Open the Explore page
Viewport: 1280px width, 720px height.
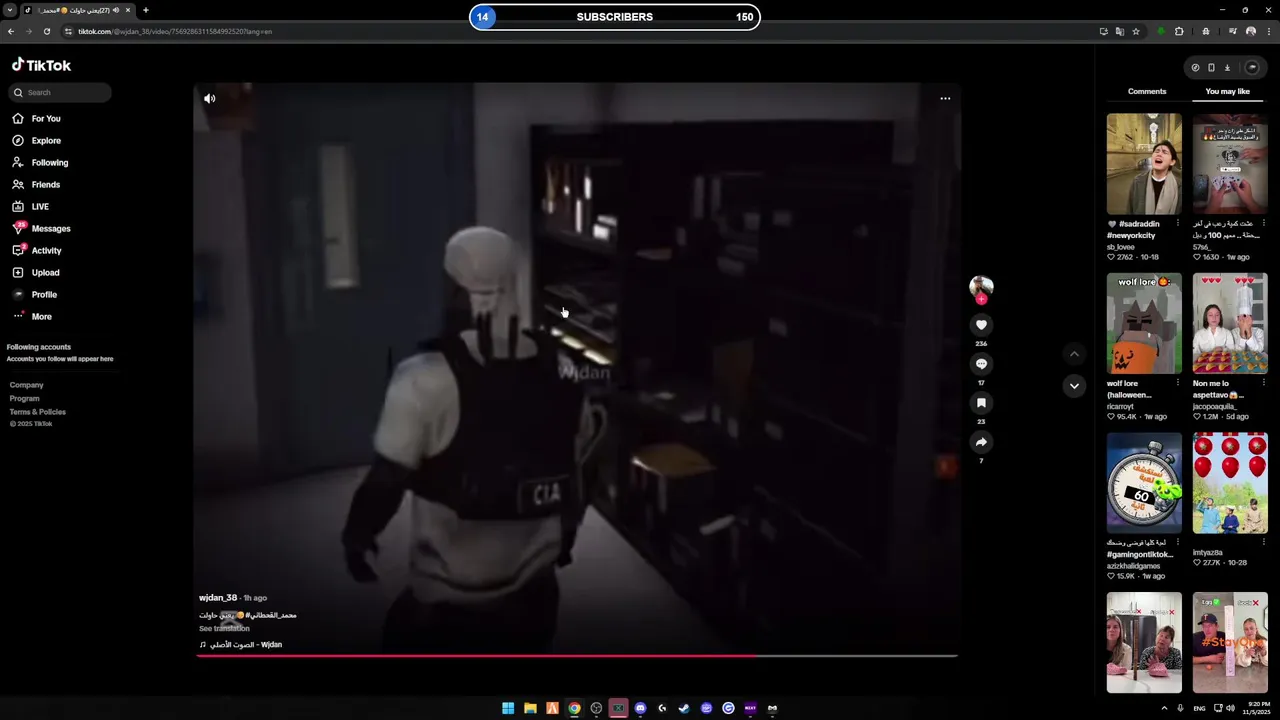click(x=36, y=141)
